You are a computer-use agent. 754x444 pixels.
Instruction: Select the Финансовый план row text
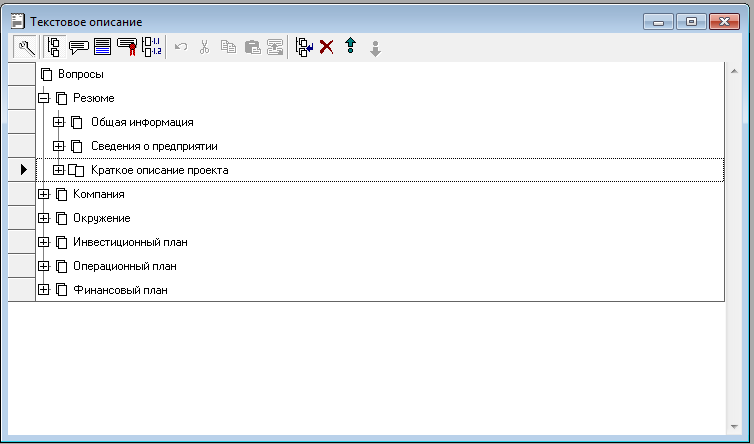tap(120, 290)
